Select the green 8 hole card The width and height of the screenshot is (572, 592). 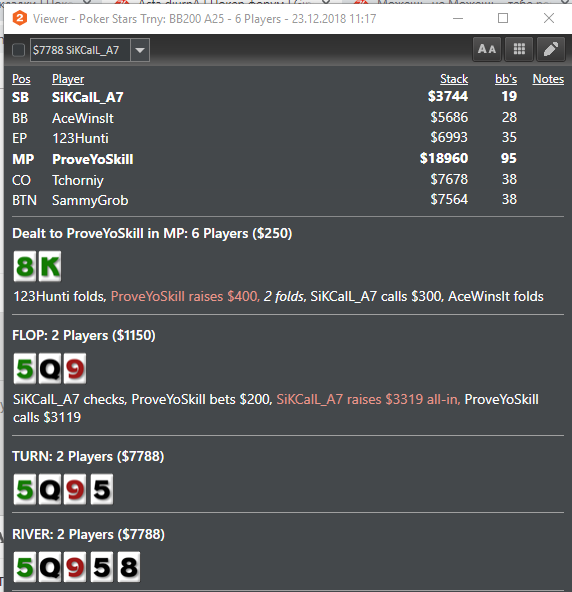coord(25,266)
